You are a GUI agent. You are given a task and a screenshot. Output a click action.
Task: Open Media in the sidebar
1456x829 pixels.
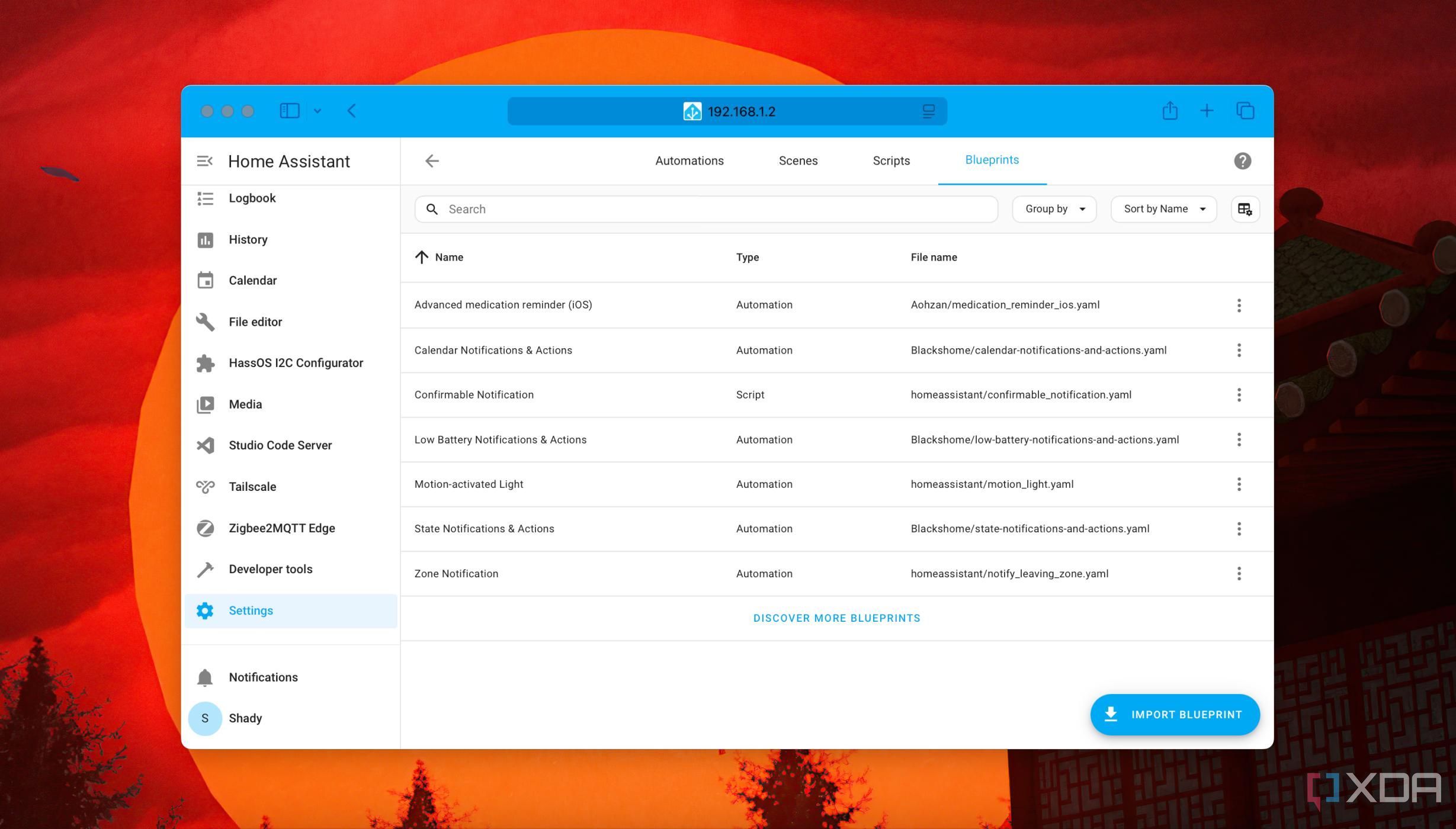click(290, 404)
